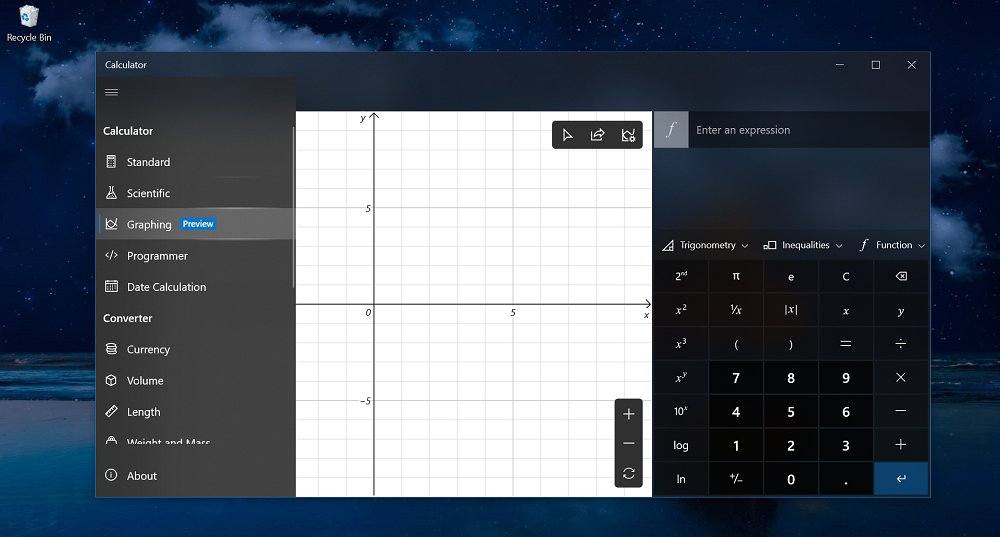Zoom out on the graph
This screenshot has width=1000, height=537.
629,443
